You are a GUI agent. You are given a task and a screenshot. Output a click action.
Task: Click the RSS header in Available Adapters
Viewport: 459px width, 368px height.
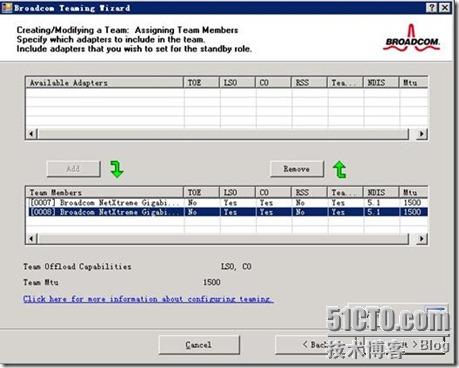tap(309, 83)
